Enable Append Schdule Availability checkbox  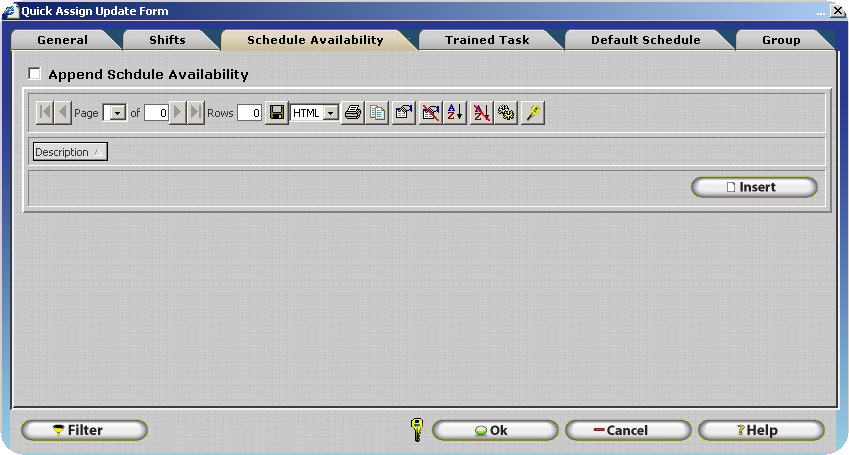[35, 74]
